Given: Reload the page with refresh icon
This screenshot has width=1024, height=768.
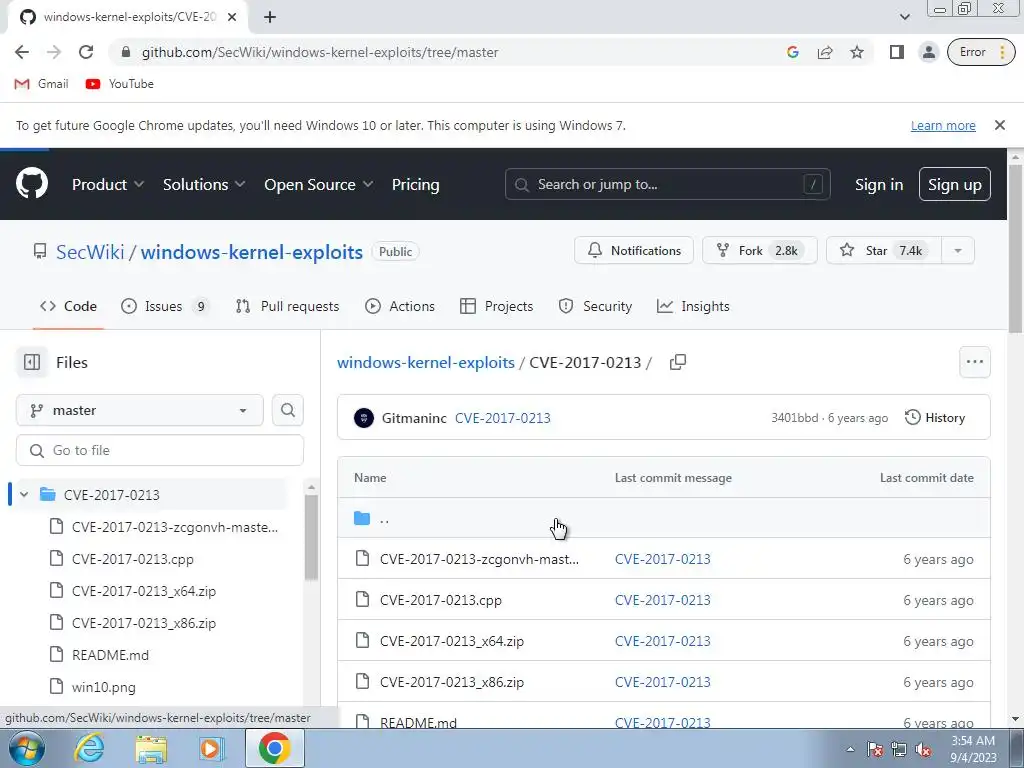Looking at the screenshot, I should click(x=86, y=52).
